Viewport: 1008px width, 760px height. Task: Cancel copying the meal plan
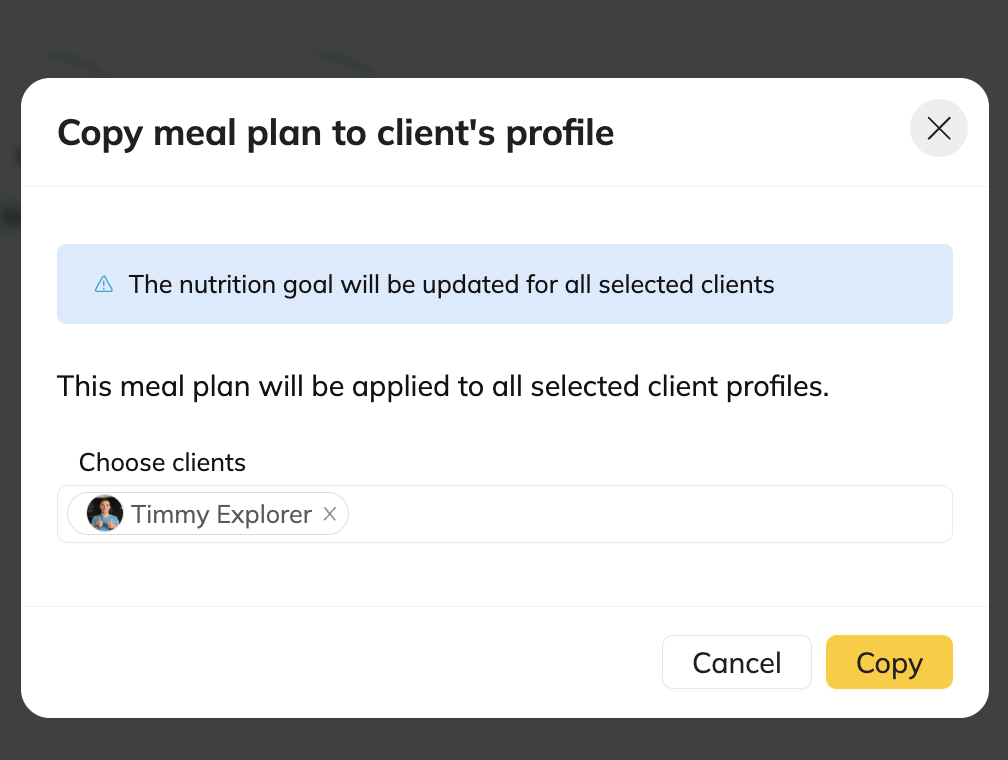coord(736,662)
